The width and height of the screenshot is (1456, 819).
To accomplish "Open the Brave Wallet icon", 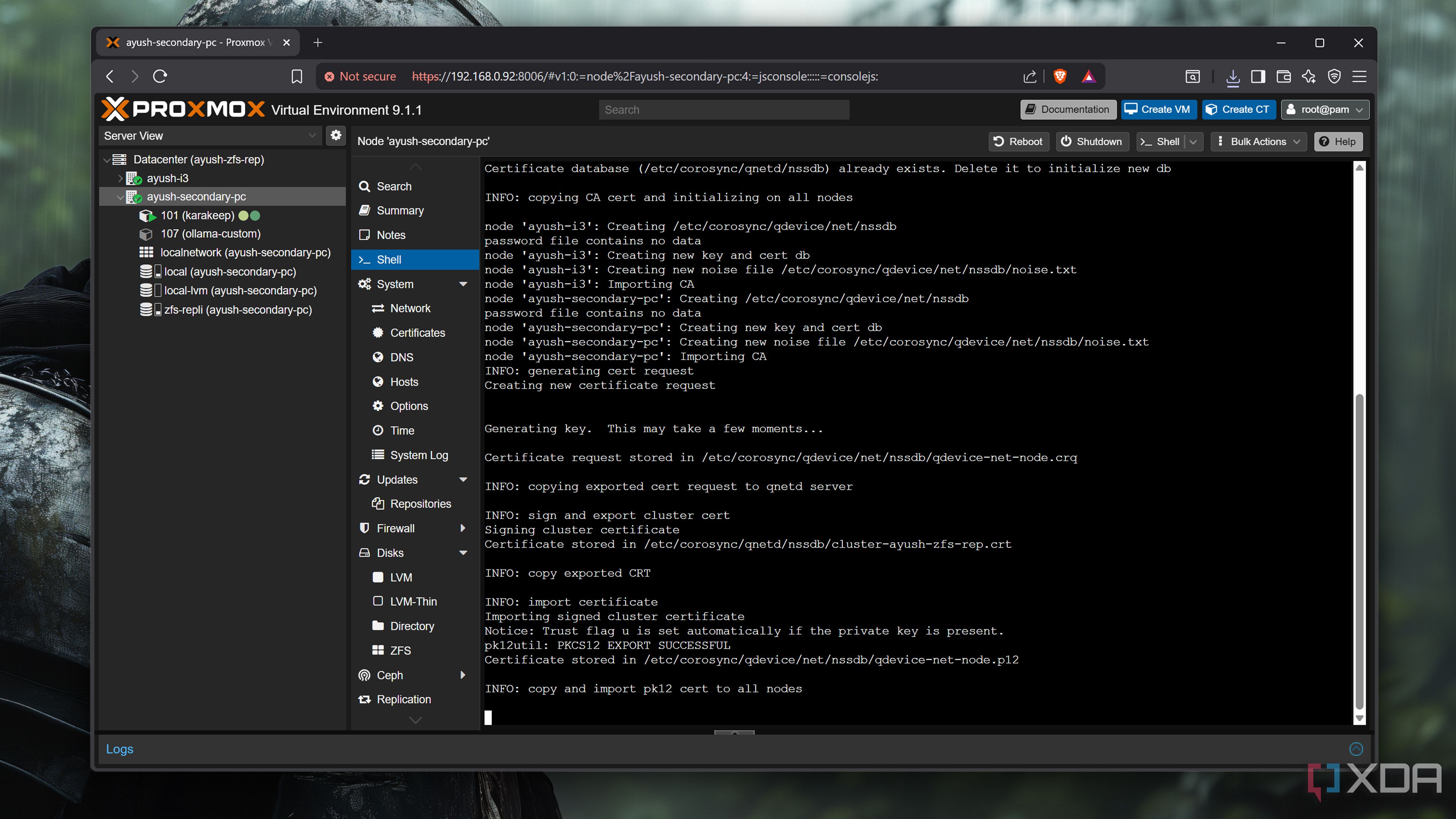I will pyautogui.click(x=1283, y=76).
